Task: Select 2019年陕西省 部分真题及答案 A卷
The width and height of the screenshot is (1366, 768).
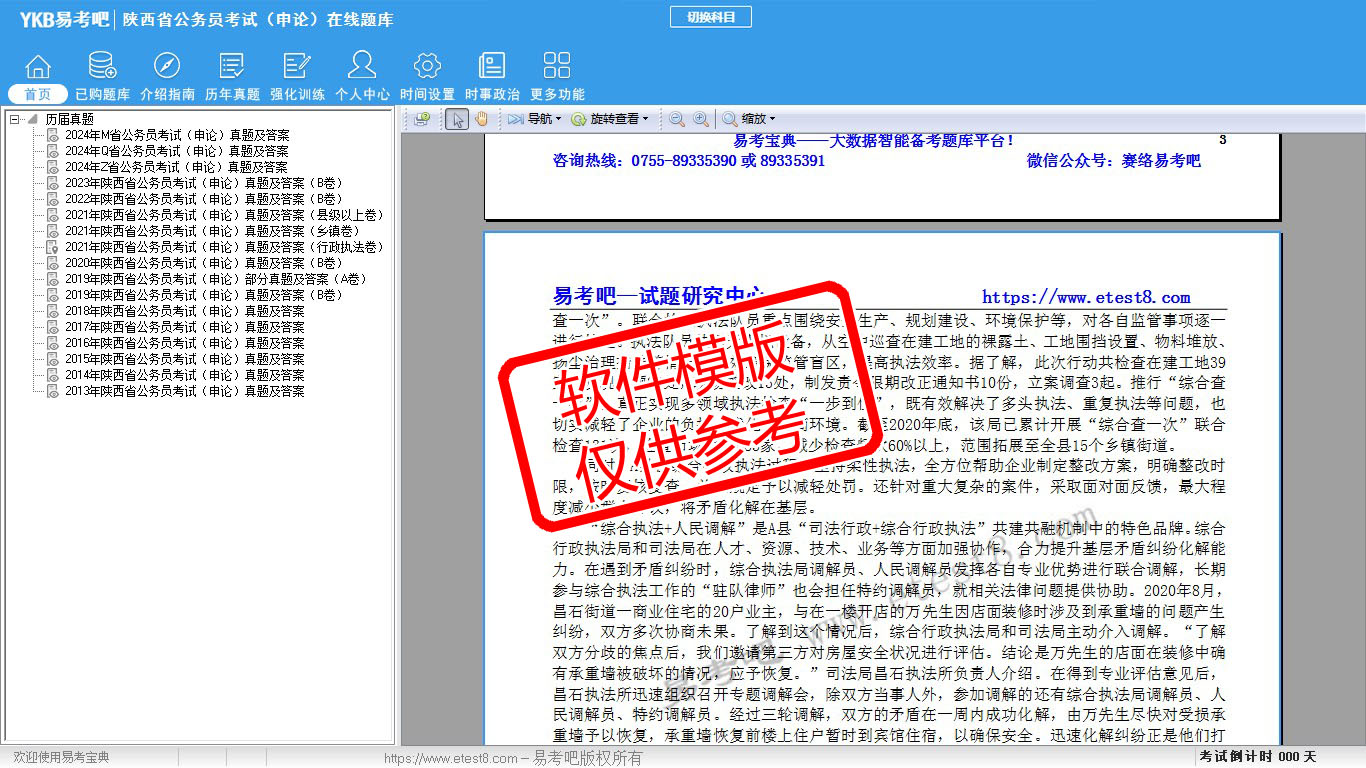Action: pos(216,279)
